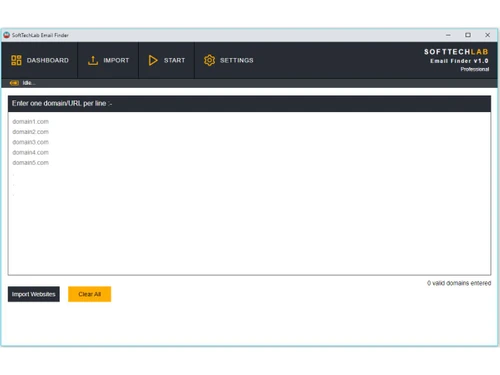Select the START menu label
500x375 pixels.
(174, 60)
